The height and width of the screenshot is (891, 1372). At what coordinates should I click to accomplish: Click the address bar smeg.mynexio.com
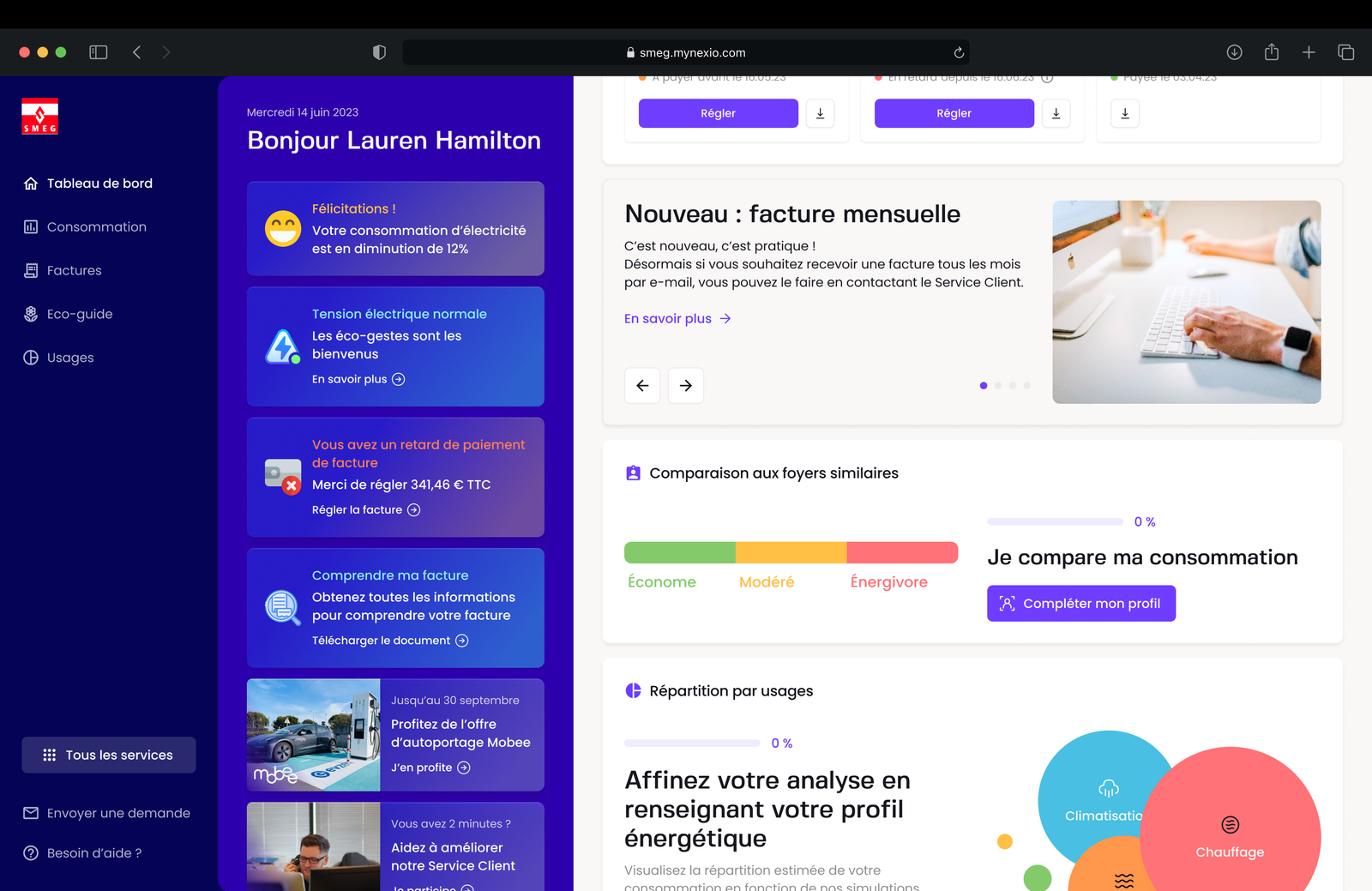[x=686, y=52]
